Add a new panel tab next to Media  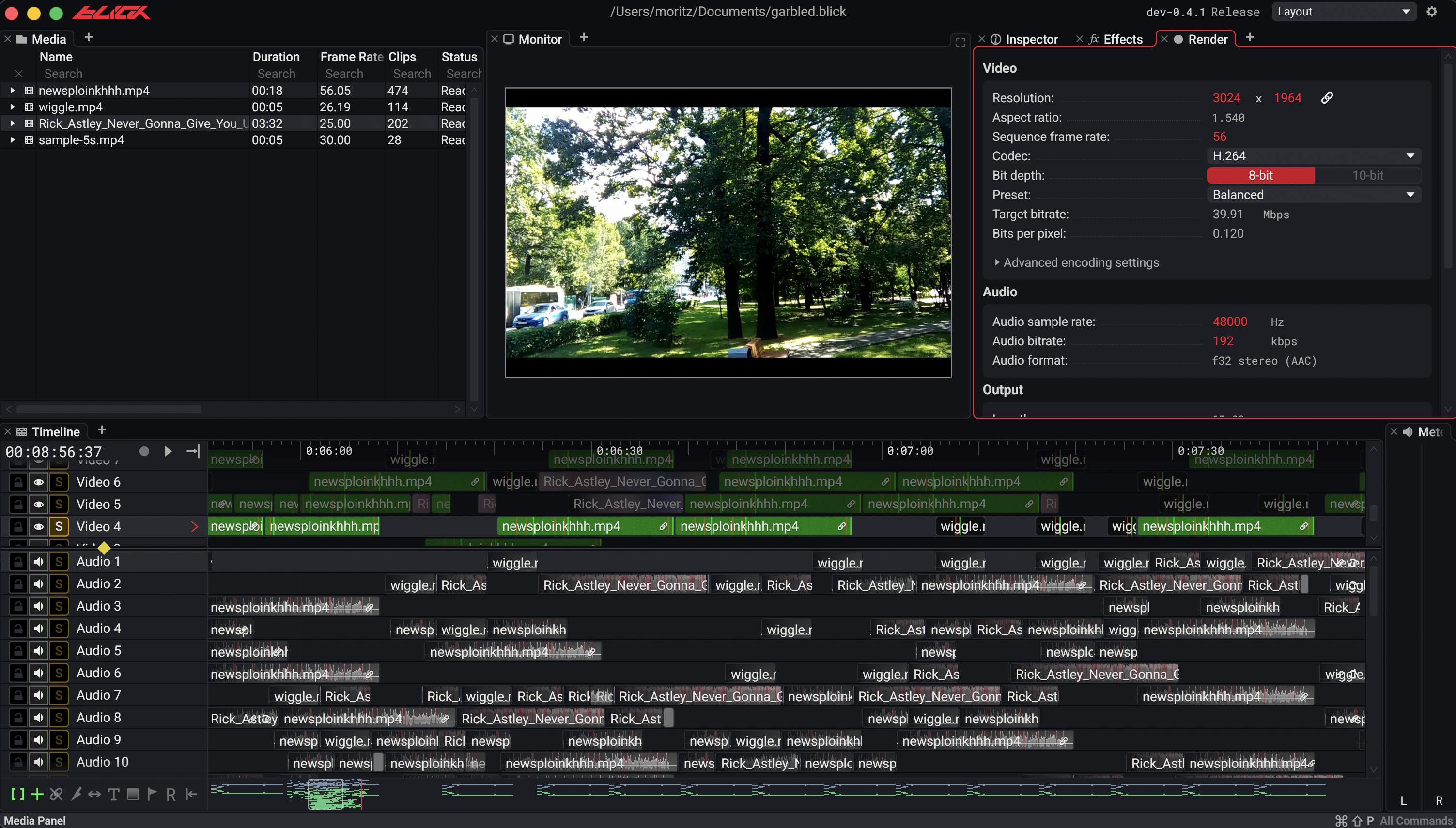pos(88,38)
